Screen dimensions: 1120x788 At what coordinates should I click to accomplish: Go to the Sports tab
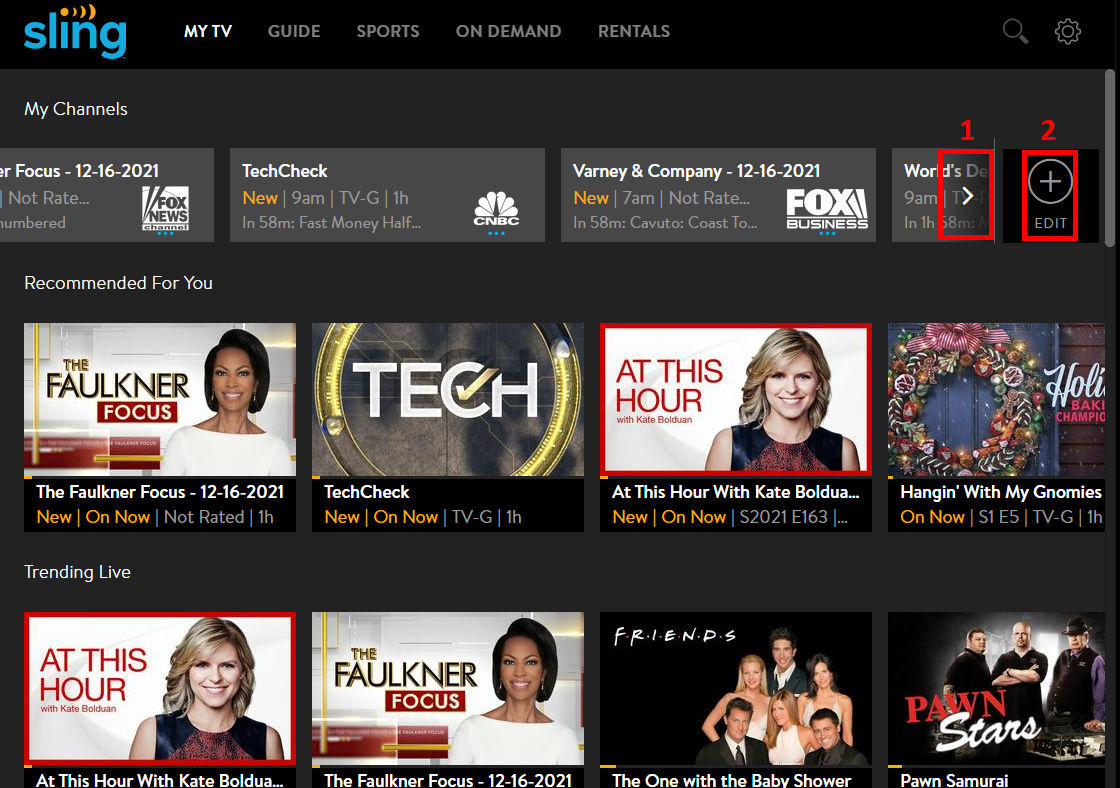[x=388, y=31]
